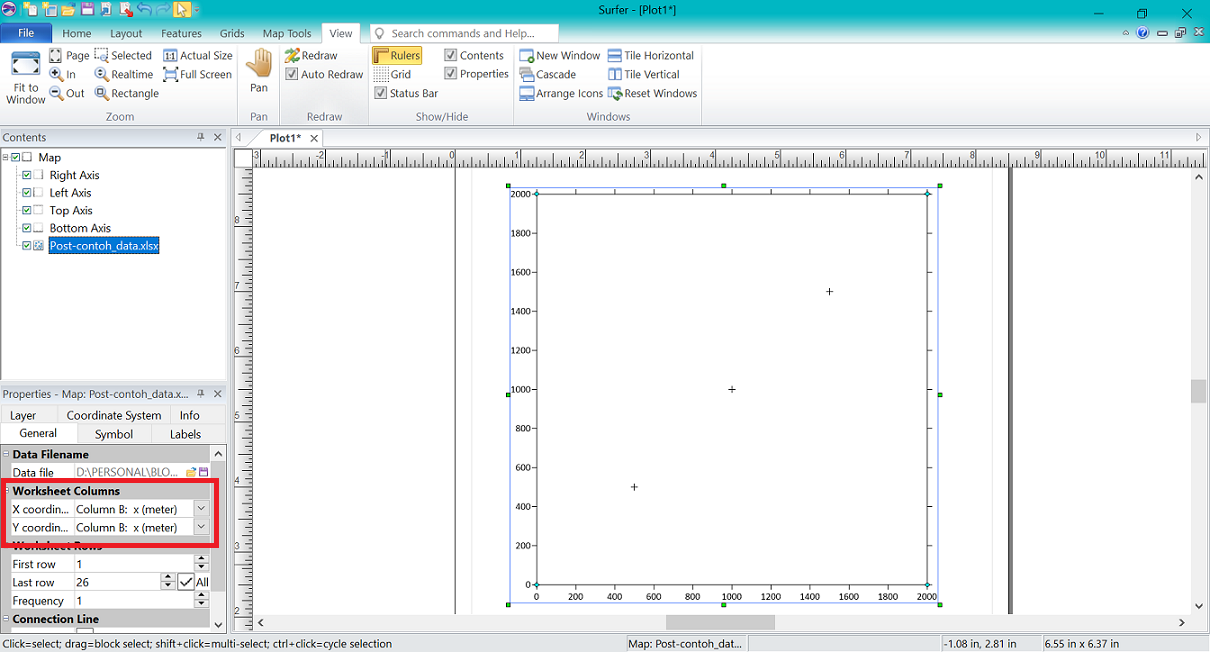
Task: Uncheck Right Axis visibility checkbox
Action: pyautogui.click(x=27, y=175)
